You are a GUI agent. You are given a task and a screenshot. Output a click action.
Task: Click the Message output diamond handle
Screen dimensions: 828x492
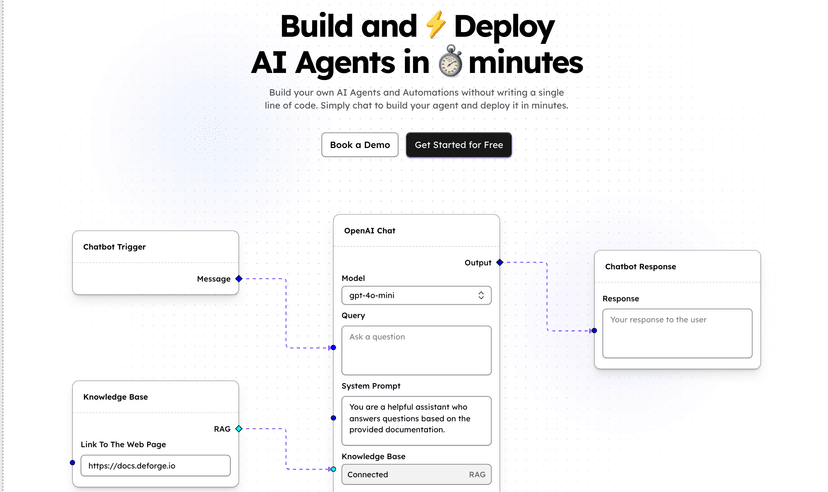[x=239, y=279]
